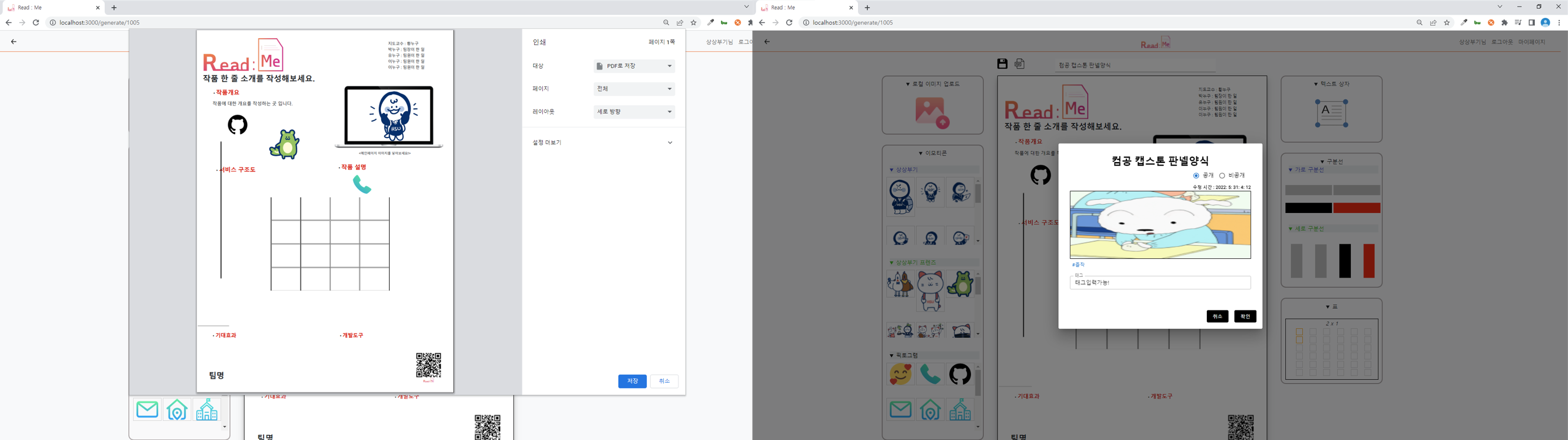Pick the red horizontal divider swatch
Screen dimensions: 1568x440
pos(1357,208)
